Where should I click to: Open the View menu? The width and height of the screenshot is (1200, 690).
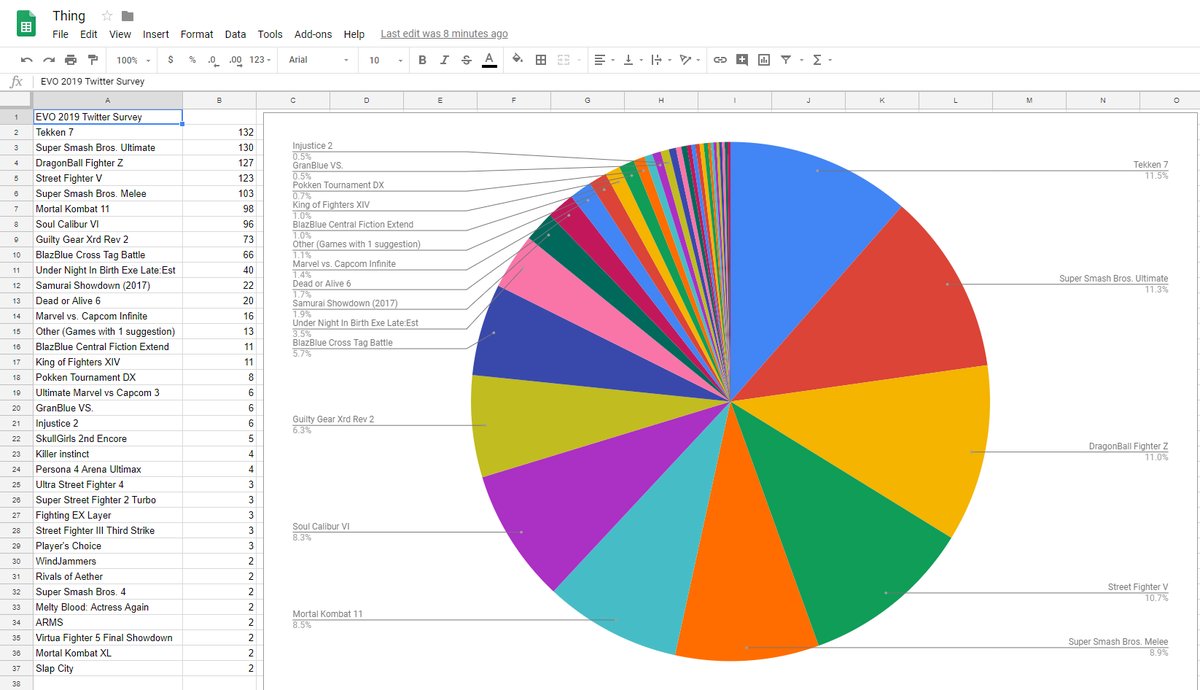(120, 34)
